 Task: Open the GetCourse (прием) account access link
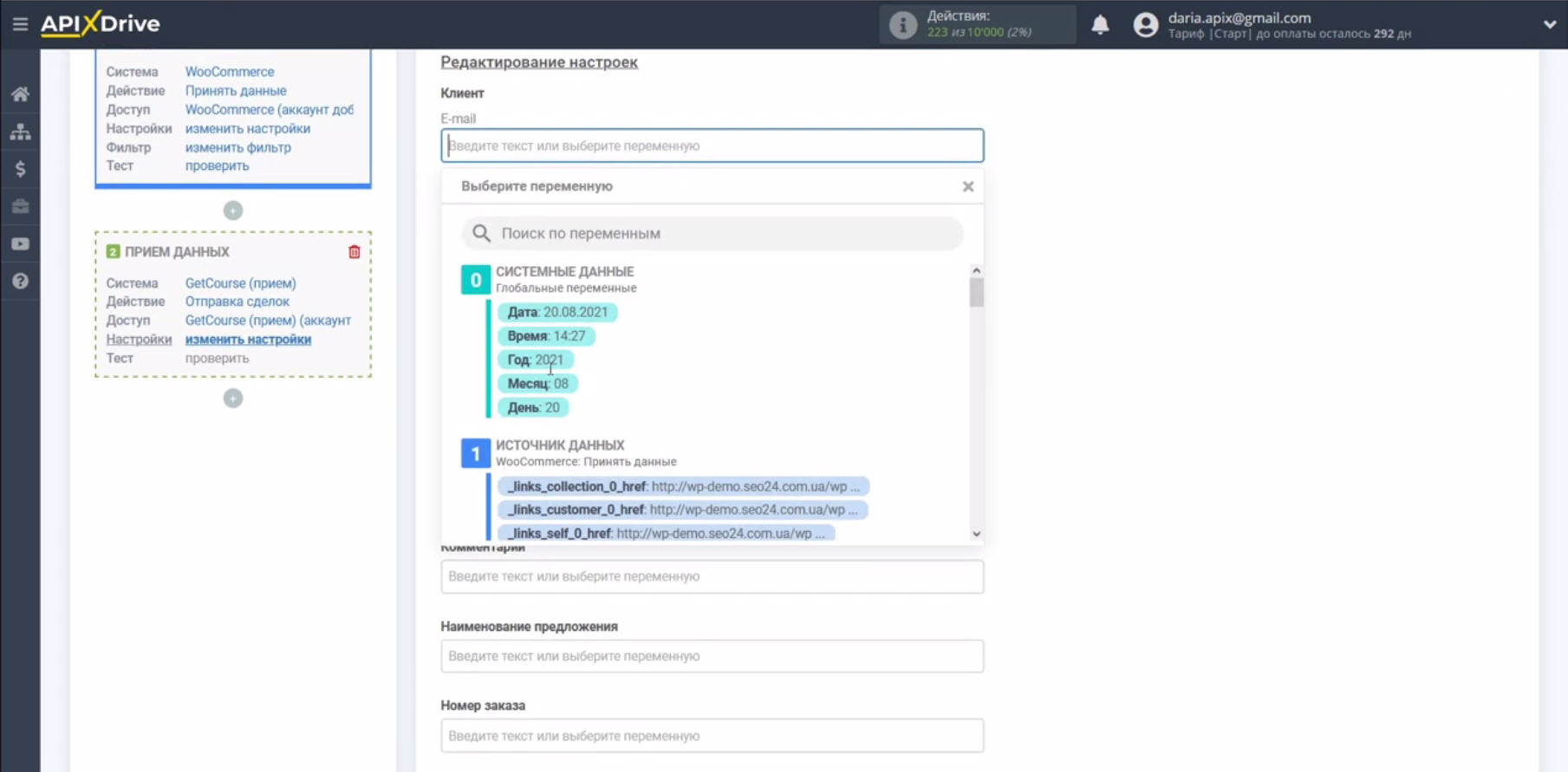[269, 321]
